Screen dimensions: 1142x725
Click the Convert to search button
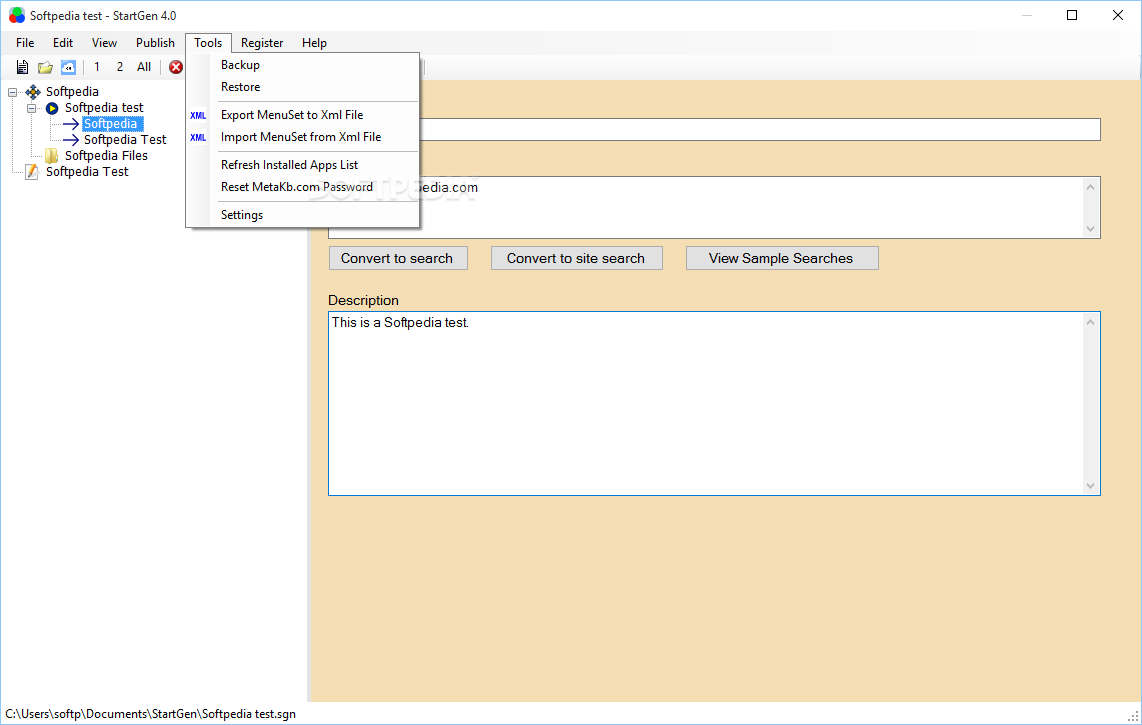[398, 259]
